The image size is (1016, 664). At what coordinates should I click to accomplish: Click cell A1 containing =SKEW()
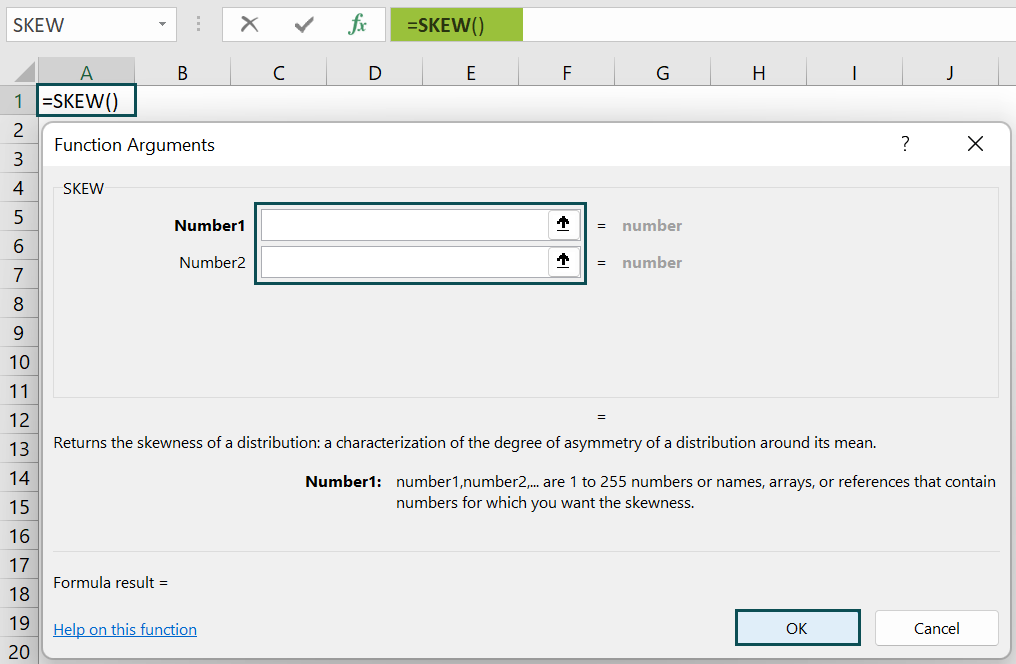[x=86, y=101]
